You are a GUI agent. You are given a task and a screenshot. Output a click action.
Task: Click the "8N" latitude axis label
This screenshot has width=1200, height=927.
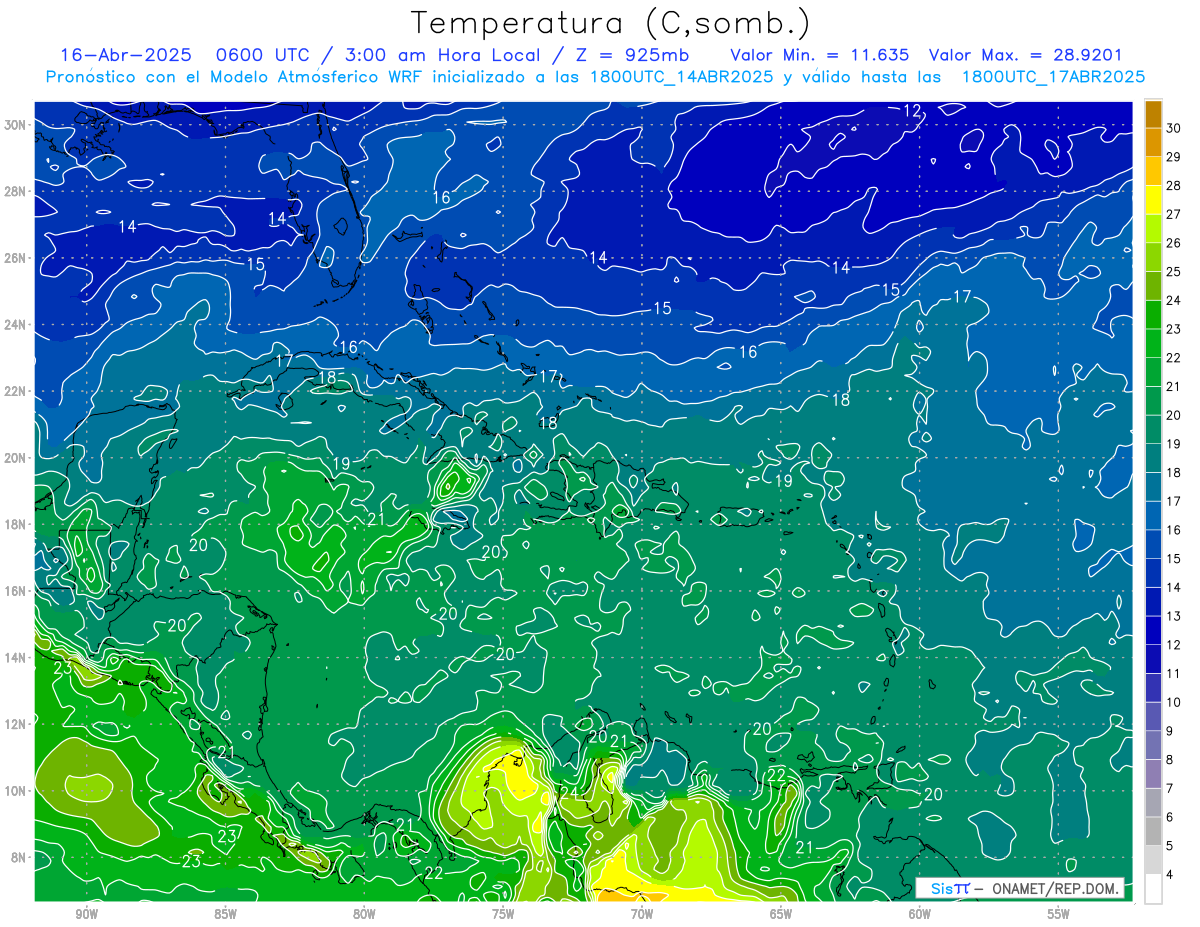pyautogui.click(x=20, y=857)
